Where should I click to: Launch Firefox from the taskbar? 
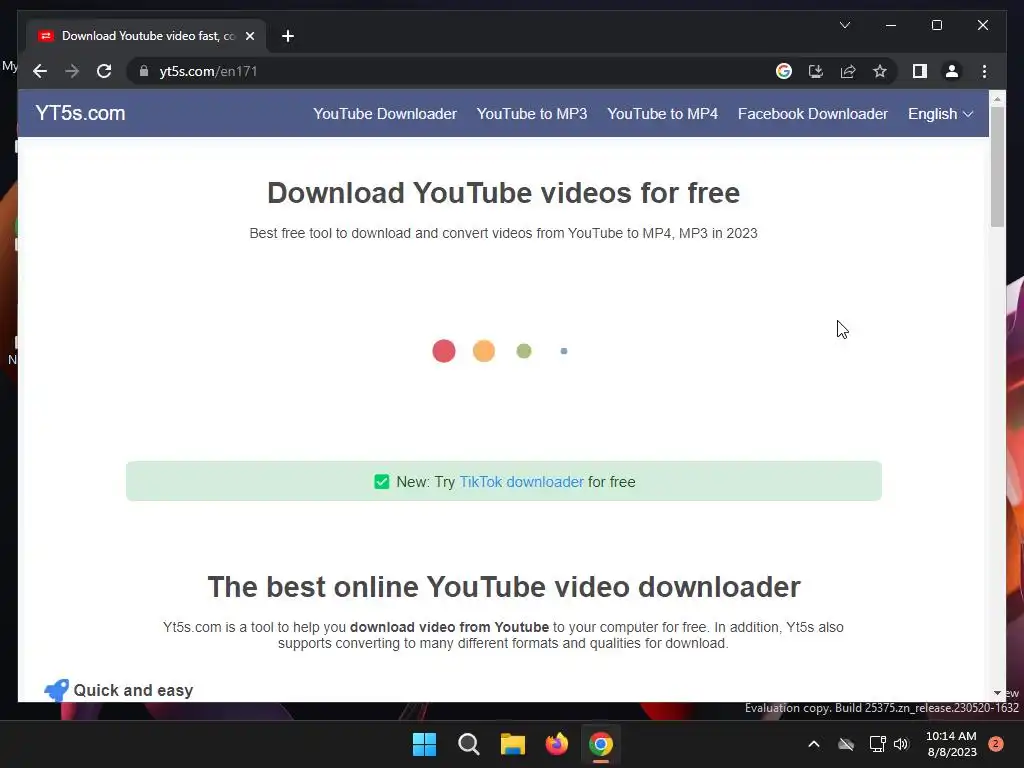point(556,744)
